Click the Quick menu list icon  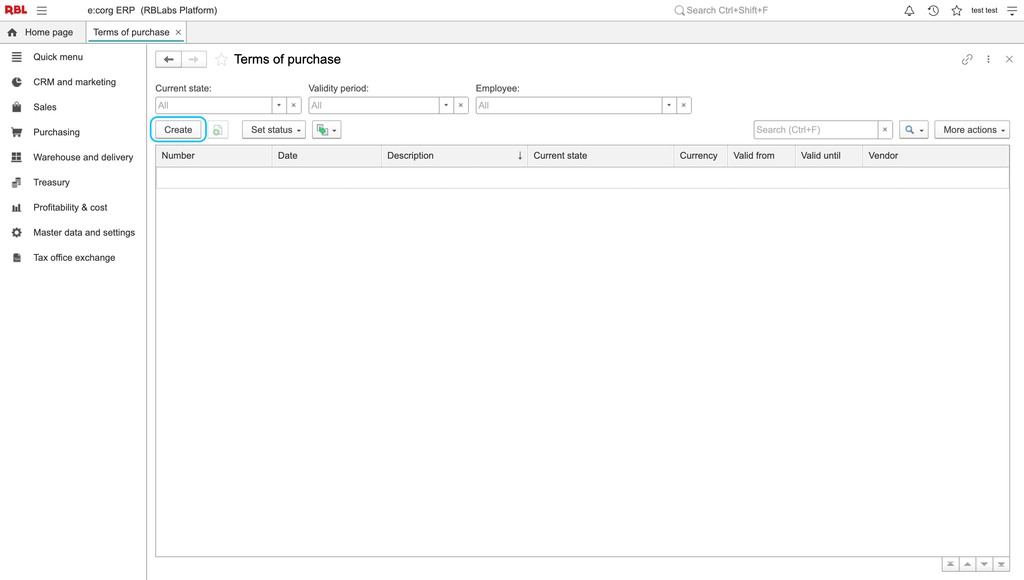click(17, 57)
